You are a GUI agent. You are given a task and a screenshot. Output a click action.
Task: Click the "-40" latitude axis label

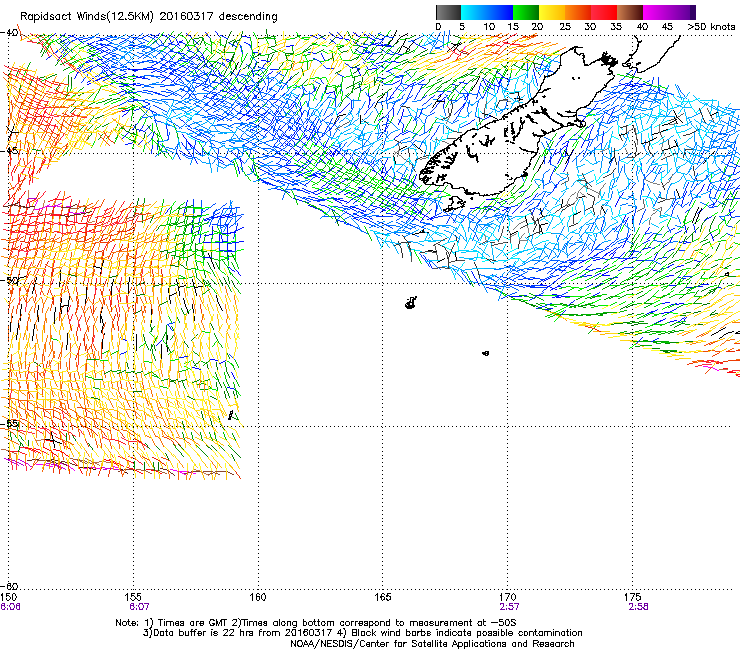(x=9, y=33)
